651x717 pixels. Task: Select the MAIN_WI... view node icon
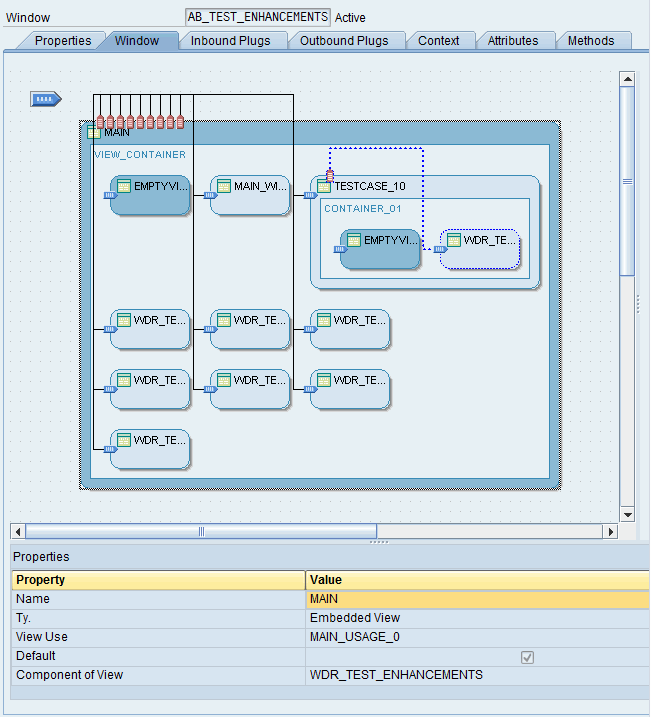point(224,186)
